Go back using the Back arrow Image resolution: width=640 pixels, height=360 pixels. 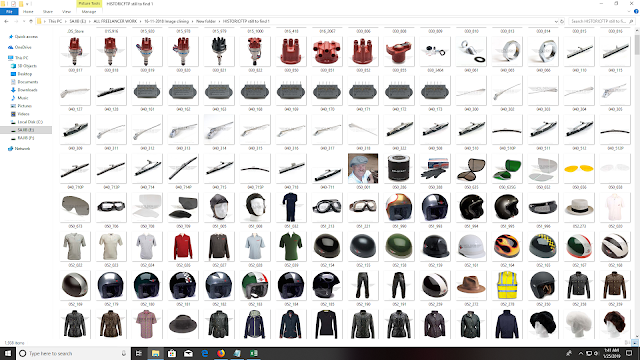(x=6, y=21)
